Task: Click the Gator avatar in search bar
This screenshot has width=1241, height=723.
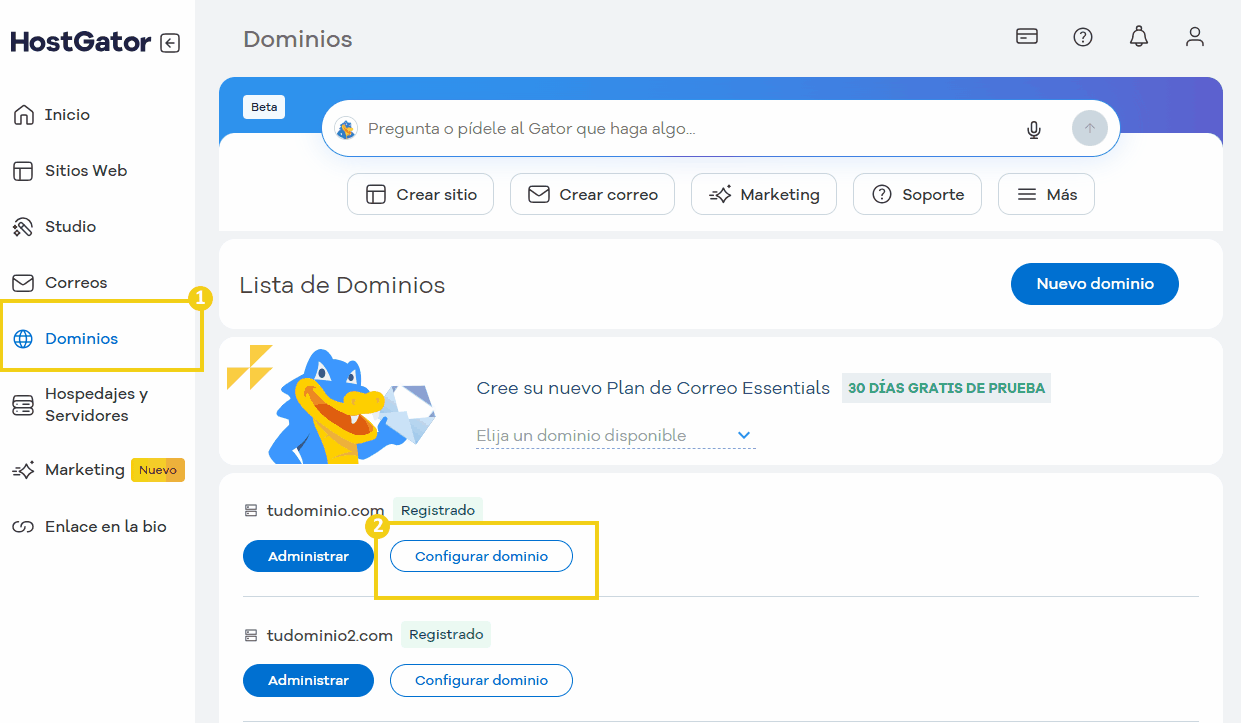Action: tap(346, 129)
